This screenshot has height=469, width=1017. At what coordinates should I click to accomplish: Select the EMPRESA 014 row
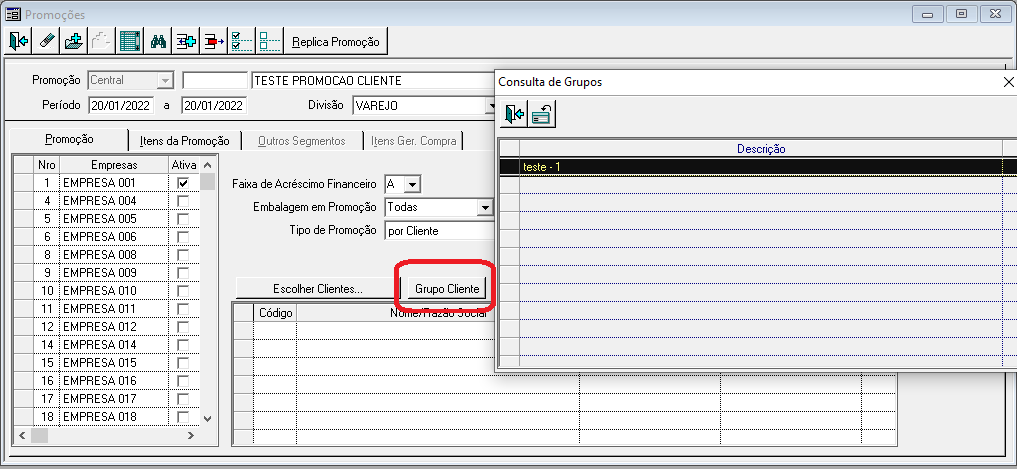point(107,344)
